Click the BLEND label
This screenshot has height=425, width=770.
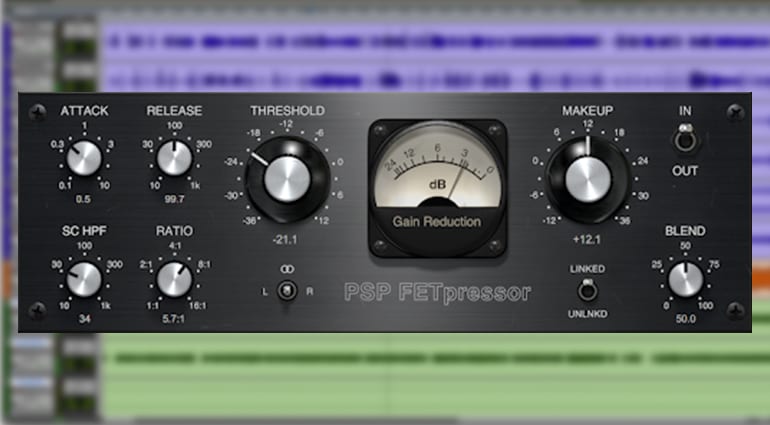coord(685,231)
